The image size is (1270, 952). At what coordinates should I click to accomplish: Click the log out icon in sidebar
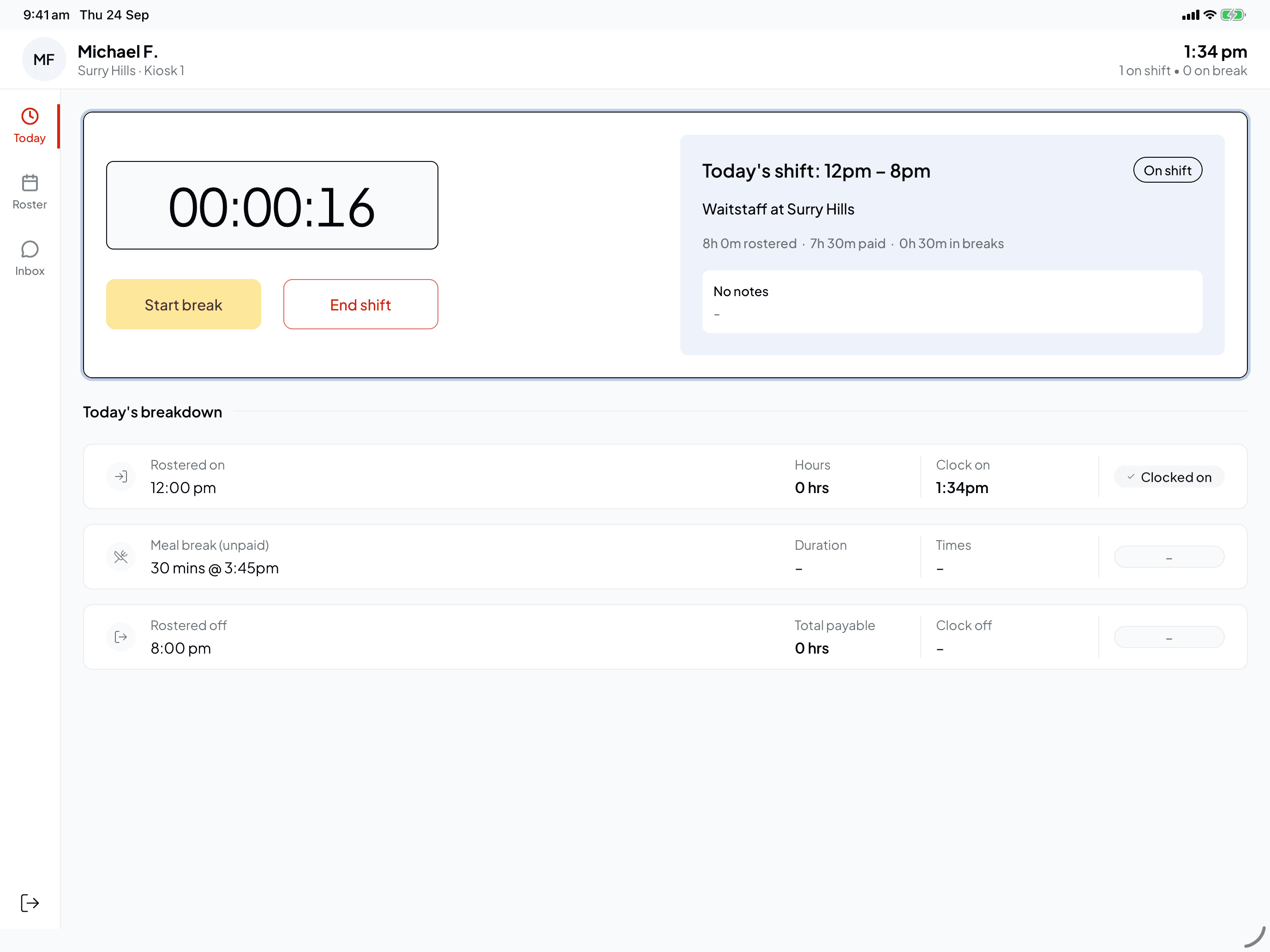[30, 903]
